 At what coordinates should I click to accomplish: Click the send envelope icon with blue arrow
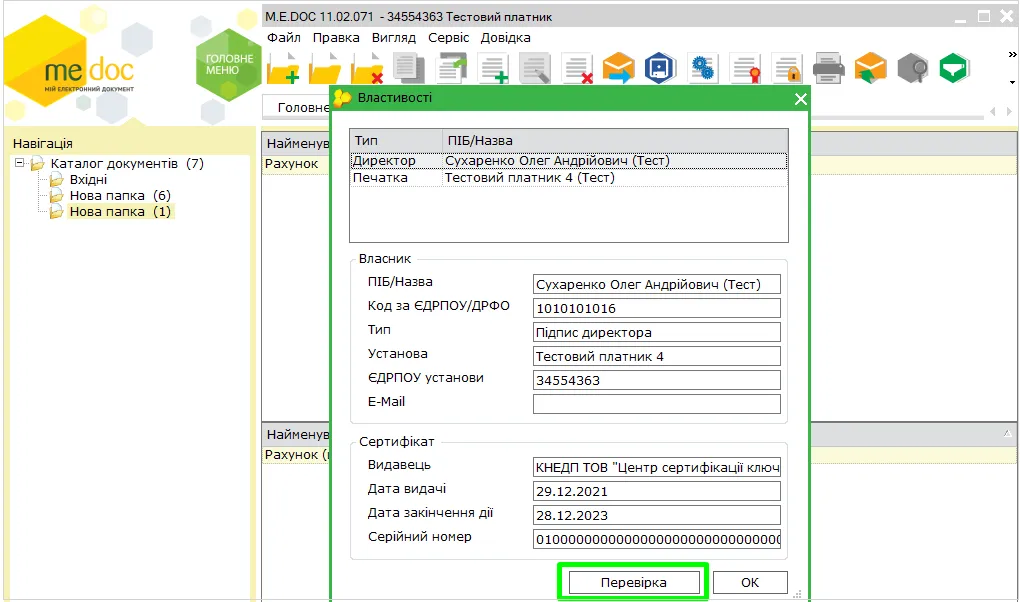click(x=619, y=68)
